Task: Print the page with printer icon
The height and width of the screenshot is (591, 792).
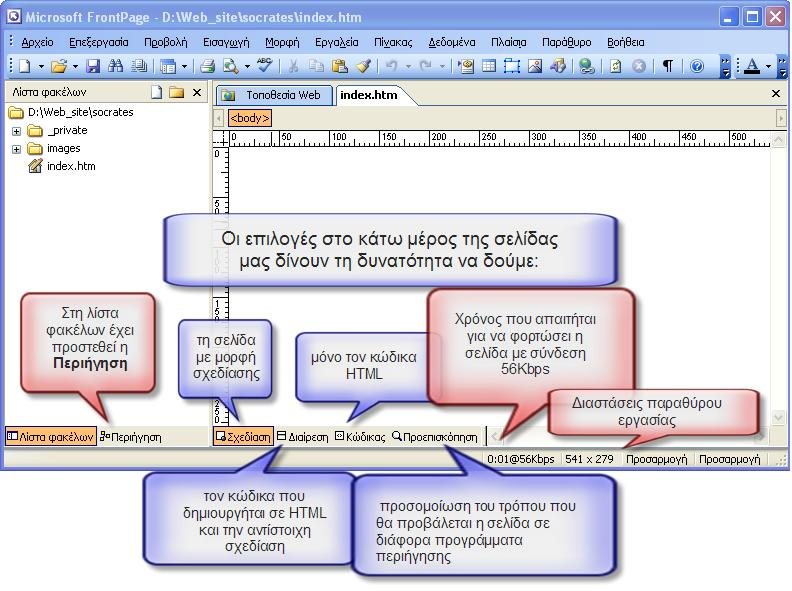Action: tap(208, 66)
